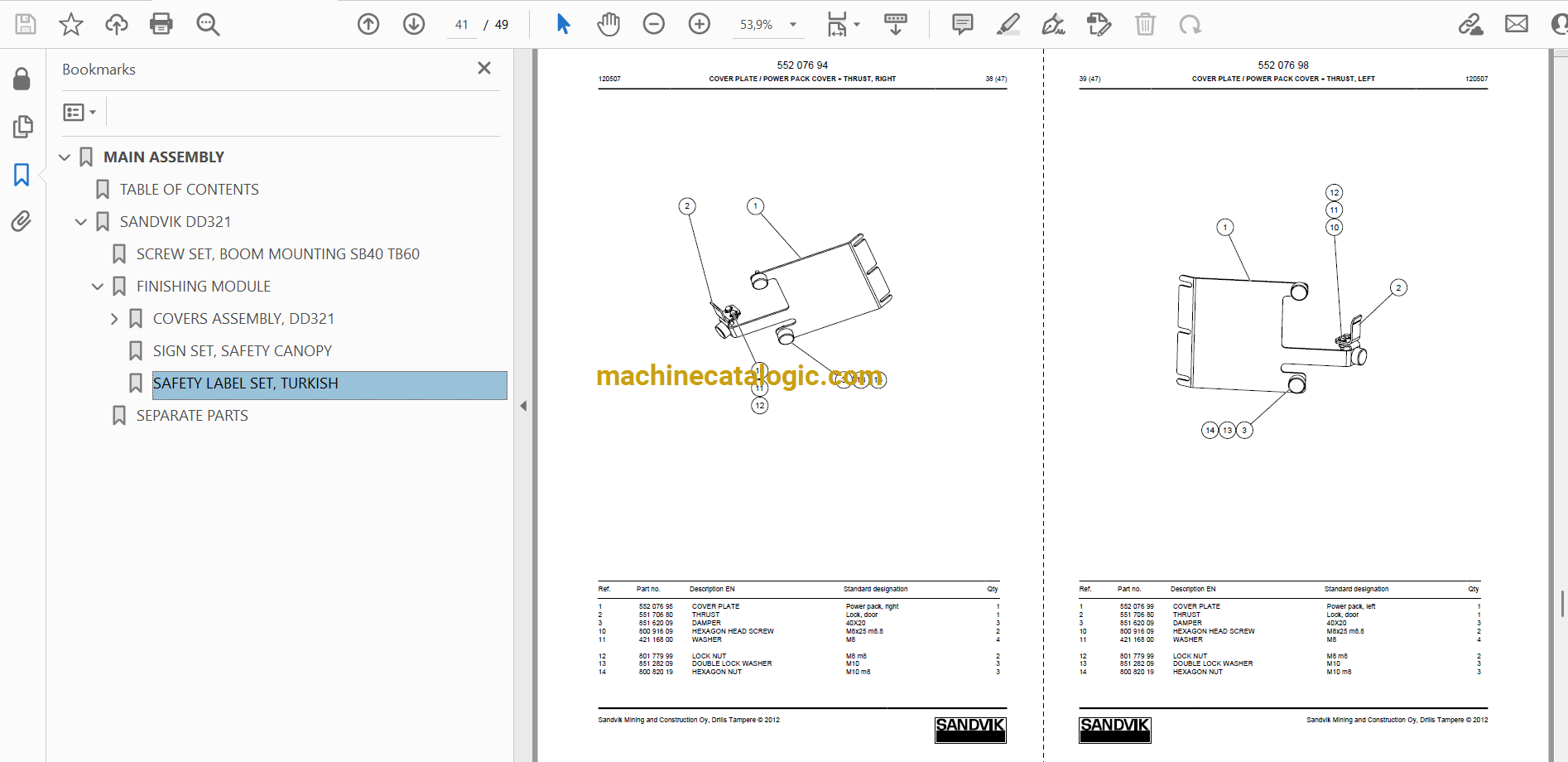1568x762 pixels.
Task: Open the bookmarks options menu dropdown
Action: [x=79, y=112]
